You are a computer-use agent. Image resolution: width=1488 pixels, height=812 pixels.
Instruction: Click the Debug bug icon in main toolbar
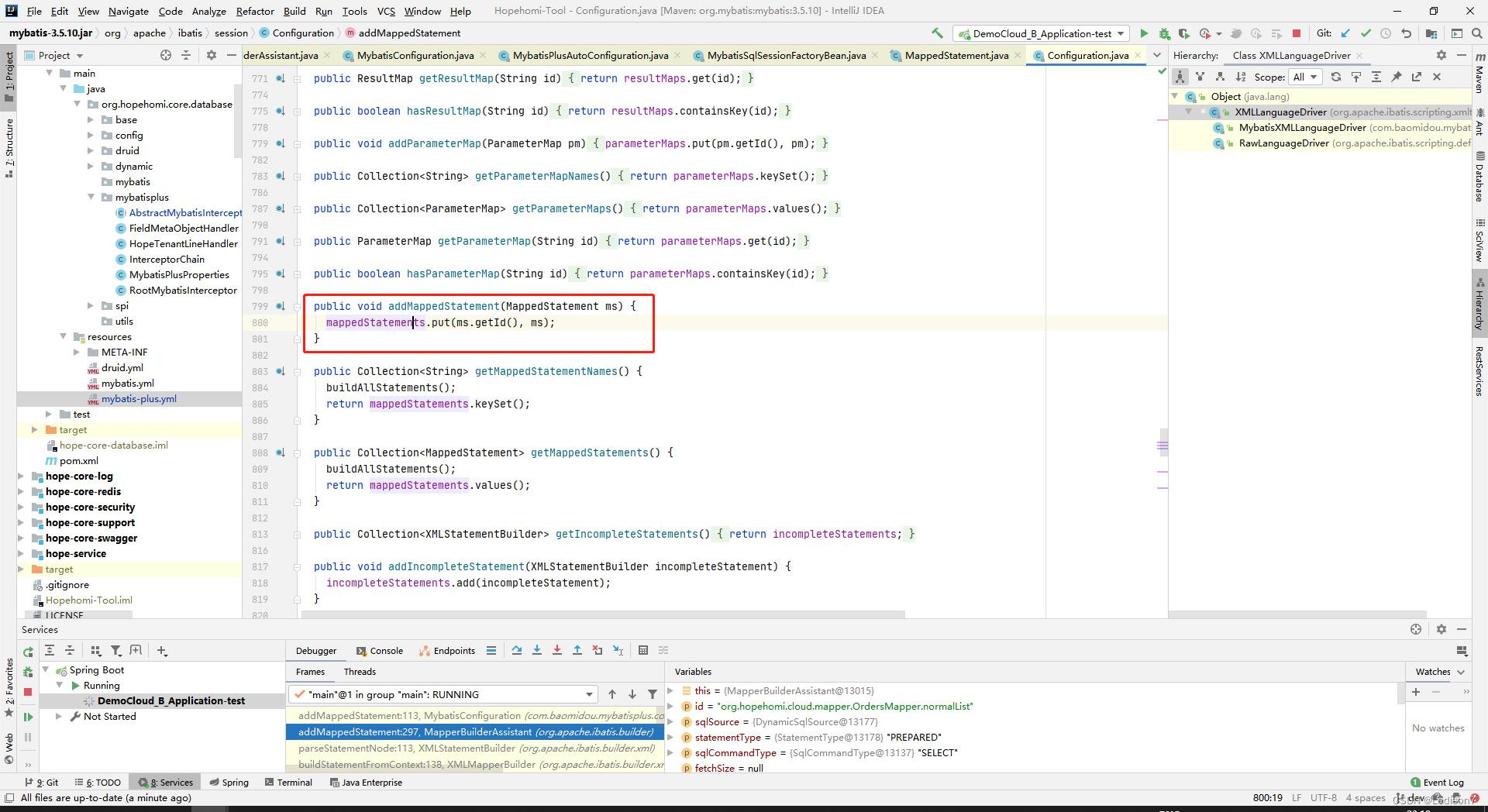tap(1164, 33)
